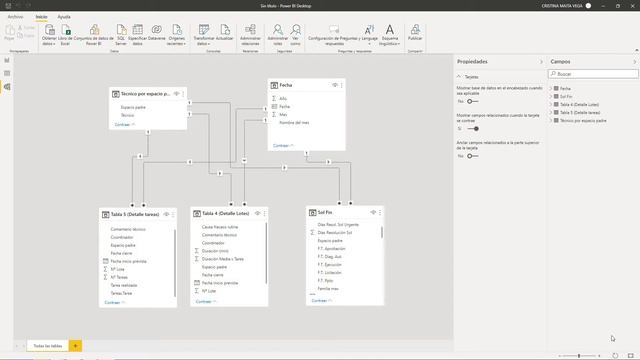Click Contraer on Tabla 4 card

tap(206, 302)
